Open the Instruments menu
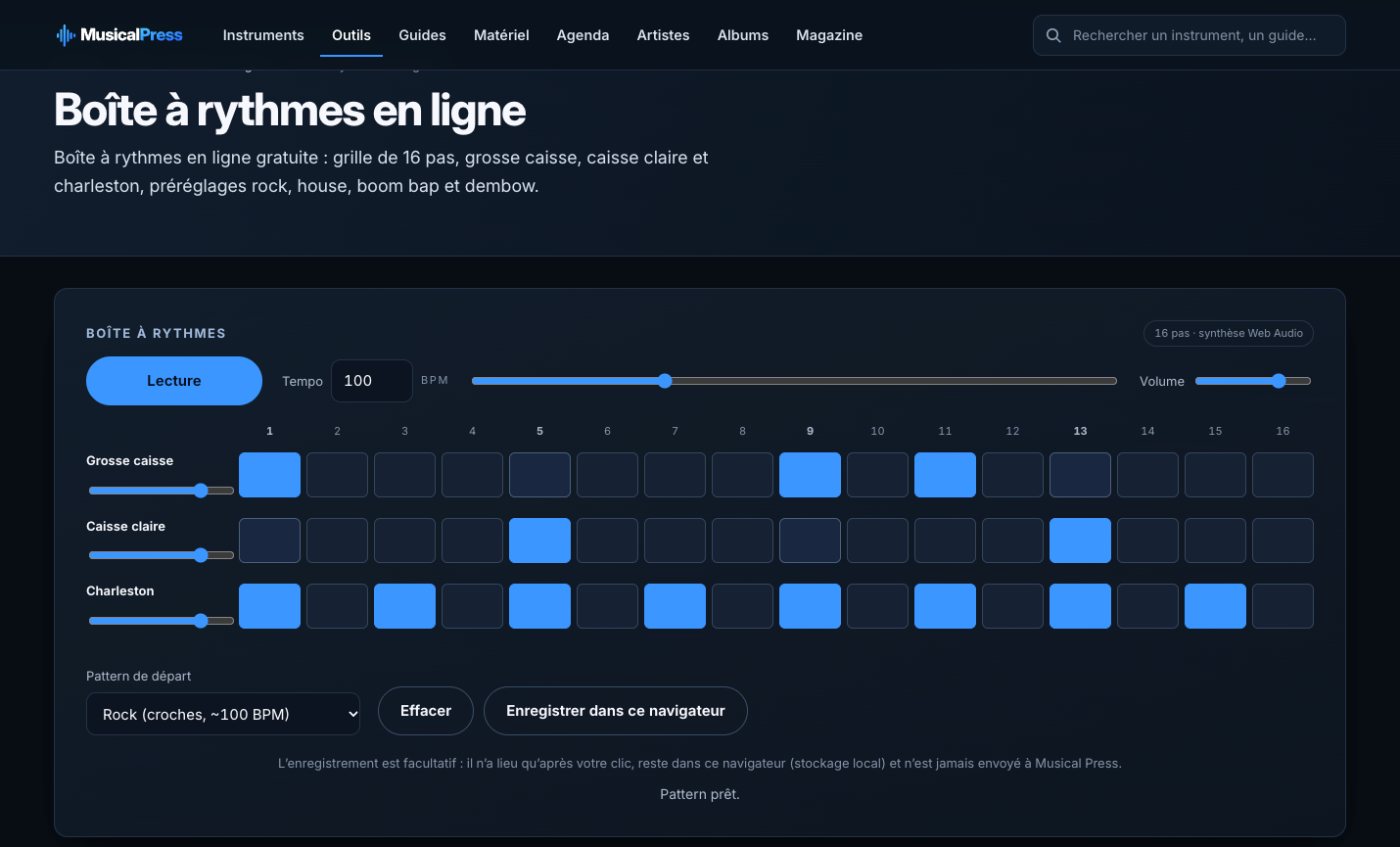1400x847 pixels. (x=263, y=35)
